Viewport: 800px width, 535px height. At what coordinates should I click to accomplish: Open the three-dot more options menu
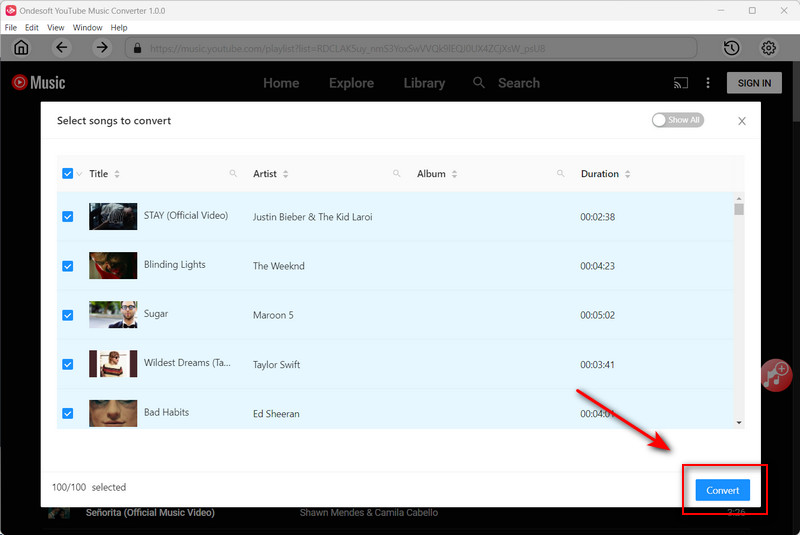pyautogui.click(x=708, y=83)
